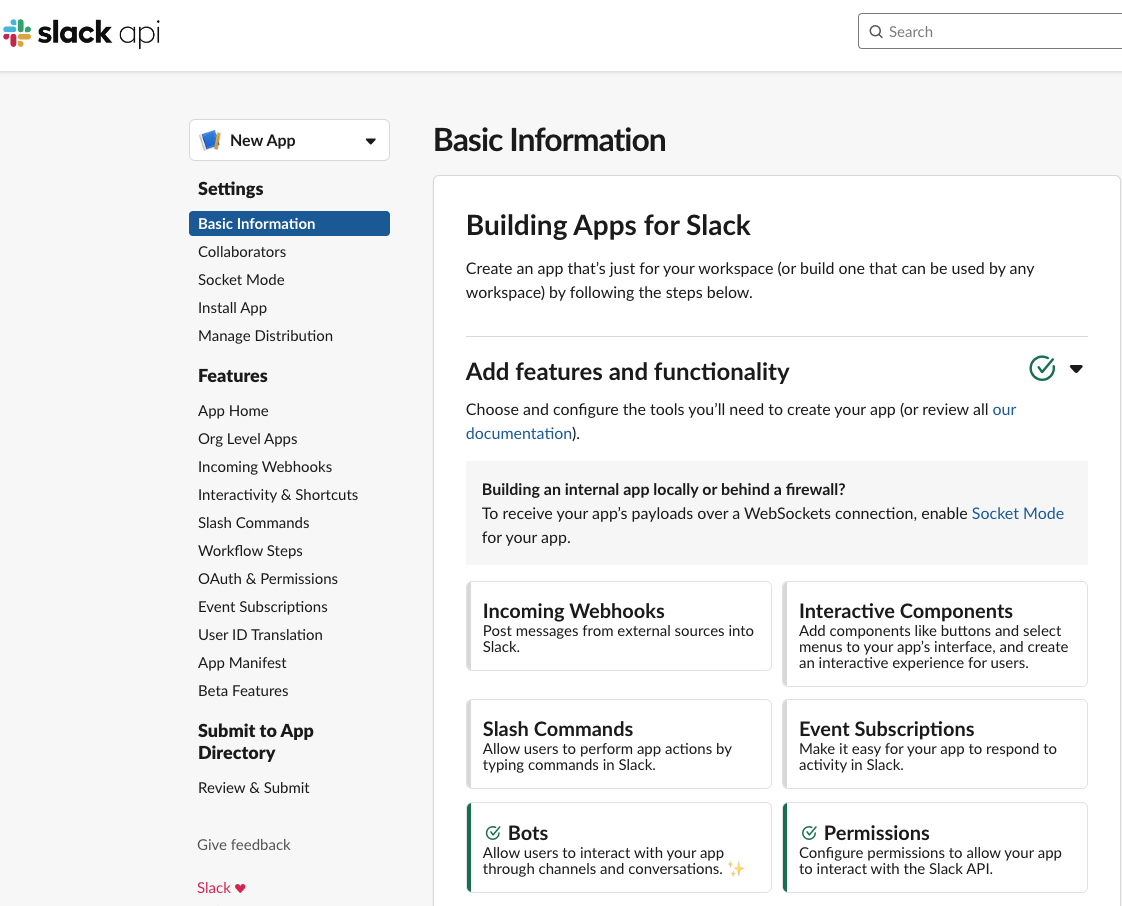Click the blue app icon beside New App
This screenshot has width=1122, height=906.
[211, 139]
